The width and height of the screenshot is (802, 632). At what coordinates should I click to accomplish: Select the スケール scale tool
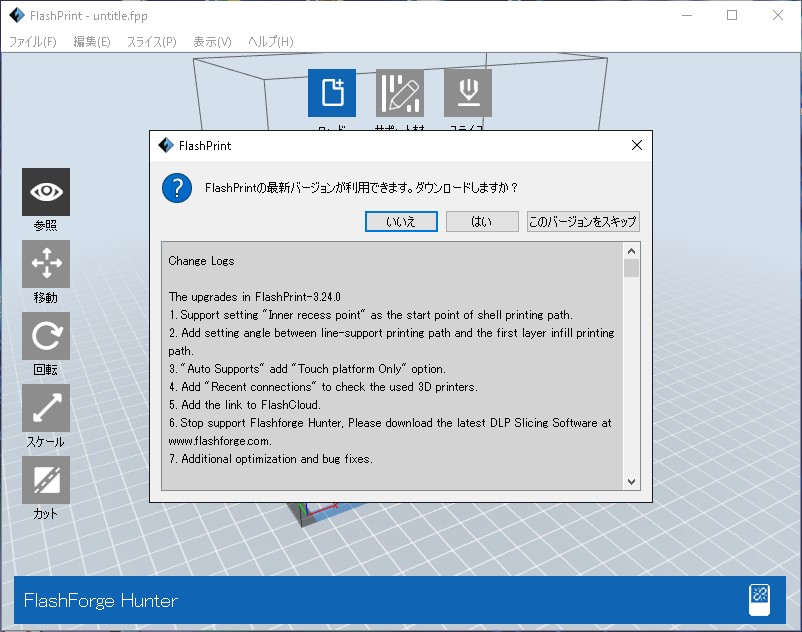click(x=46, y=408)
